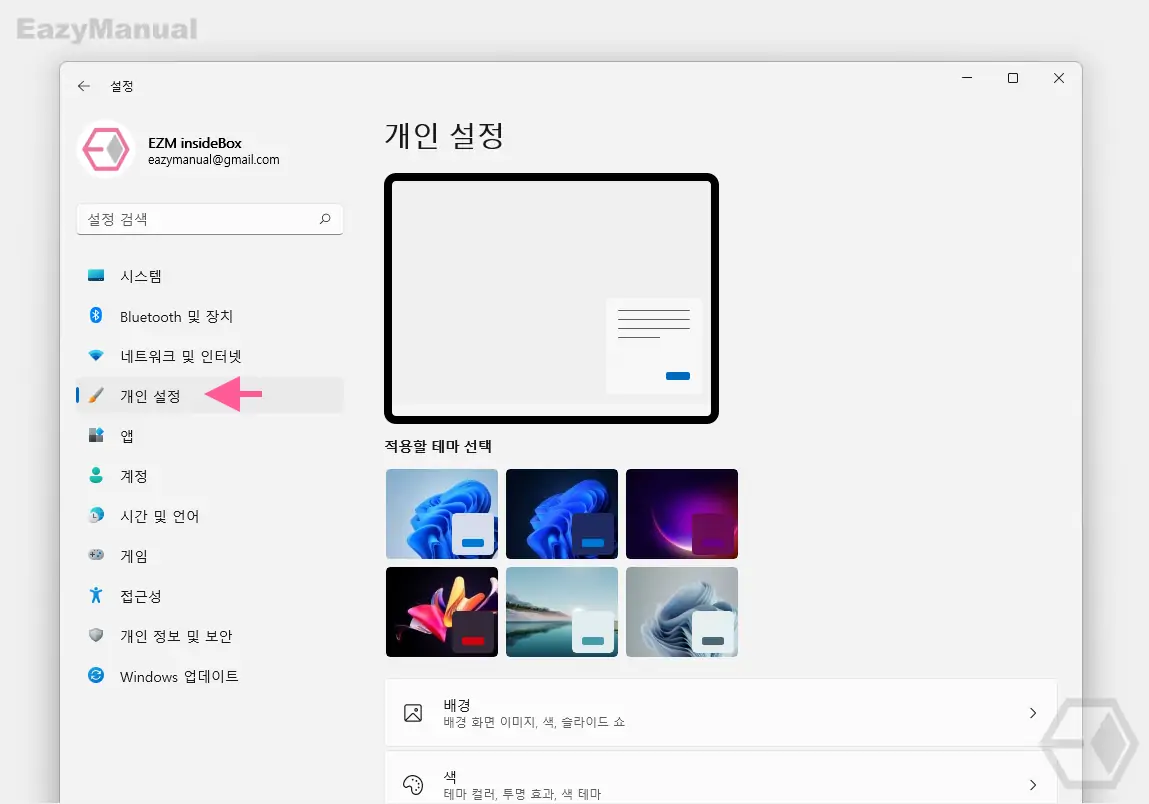This screenshot has height=804, width=1149.
Task: Select the purple glow theme
Action: [x=682, y=514]
